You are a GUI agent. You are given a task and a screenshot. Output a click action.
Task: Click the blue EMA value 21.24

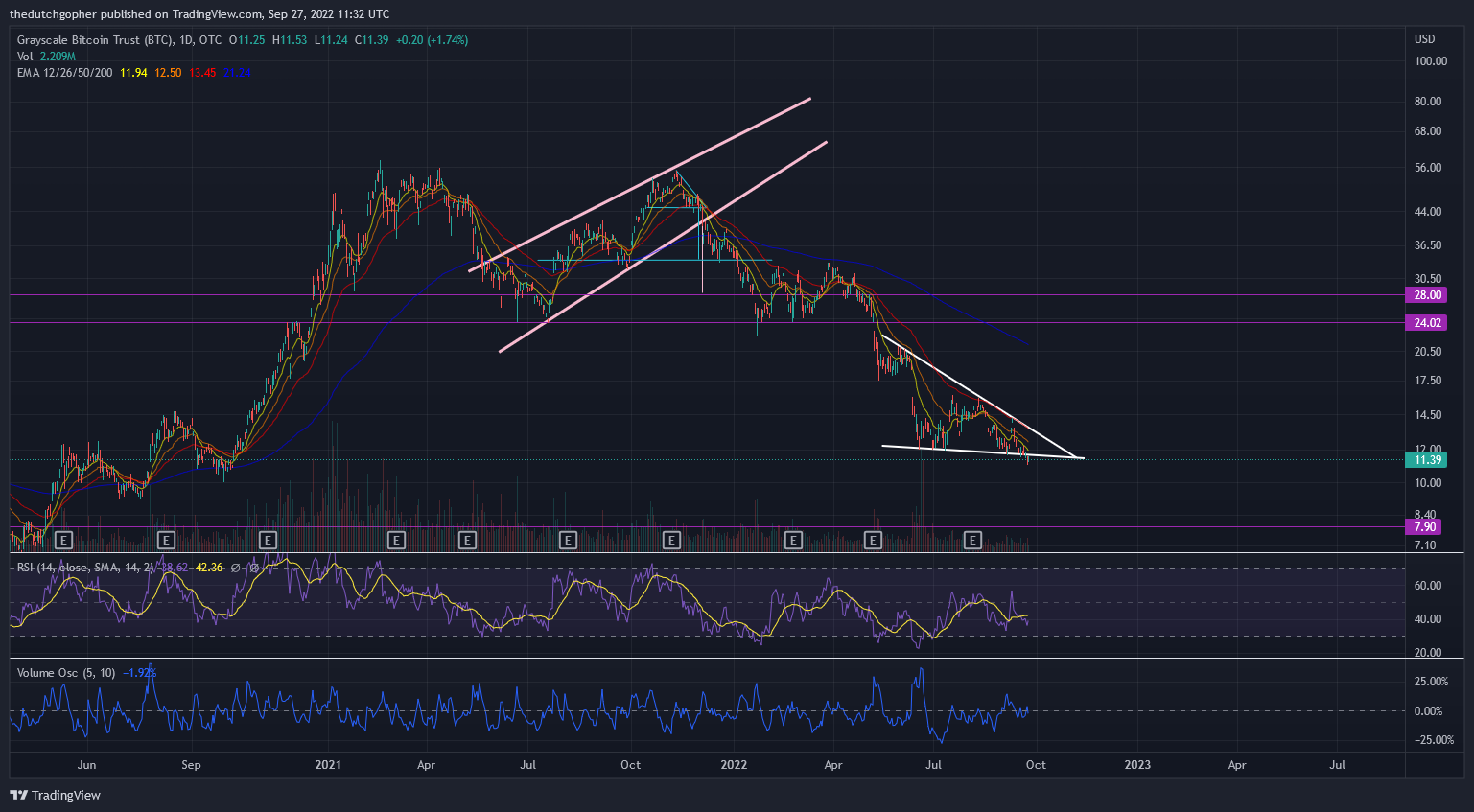click(237, 73)
